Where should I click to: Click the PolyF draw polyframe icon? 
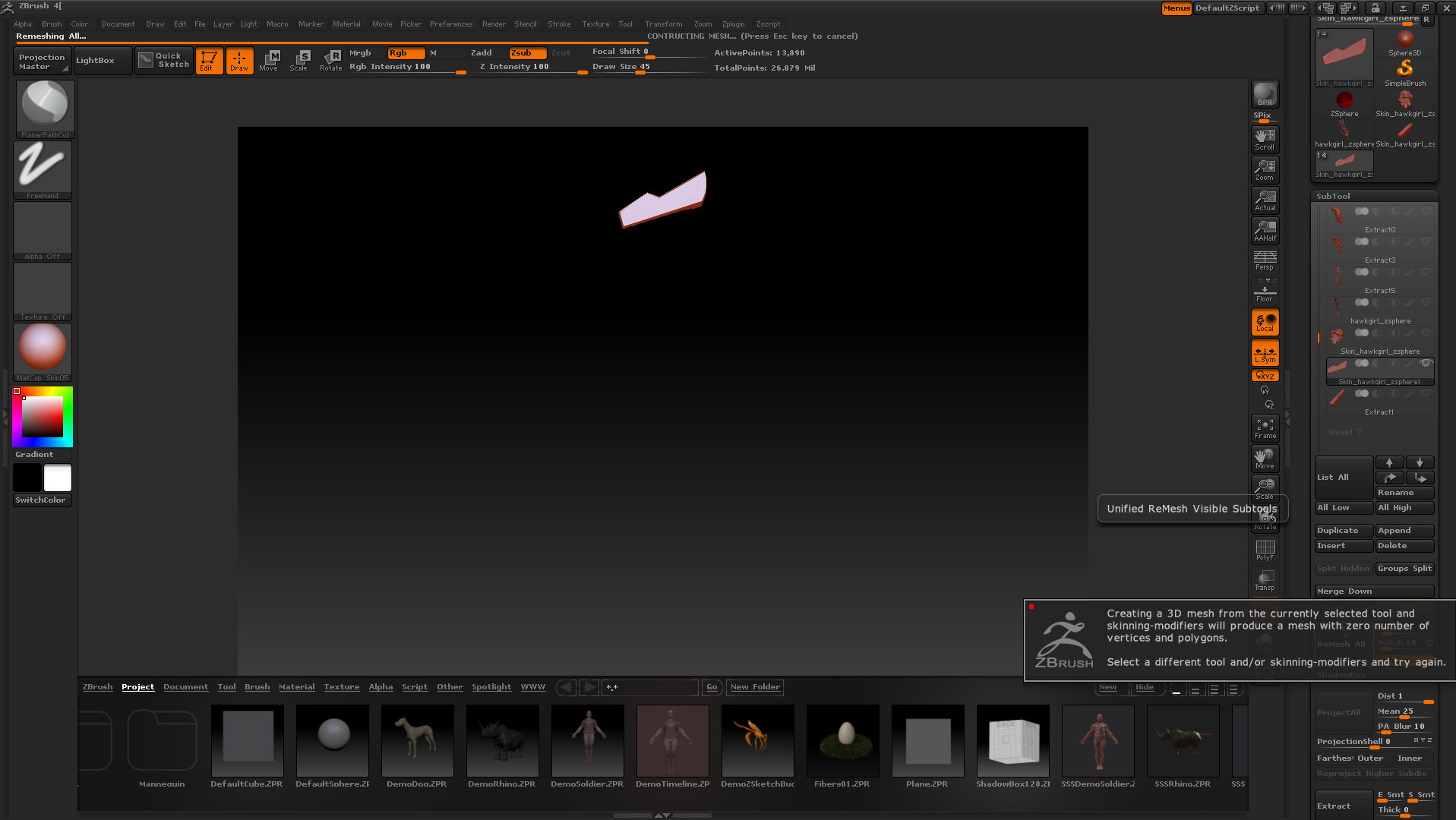click(1265, 550)
